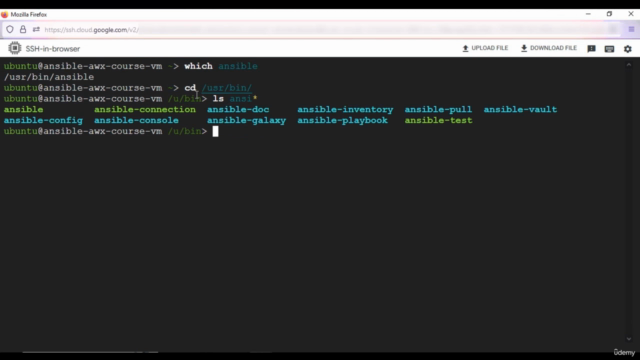
Task: Click the SSH-in-browser chip logo icon
Action: 15,48
